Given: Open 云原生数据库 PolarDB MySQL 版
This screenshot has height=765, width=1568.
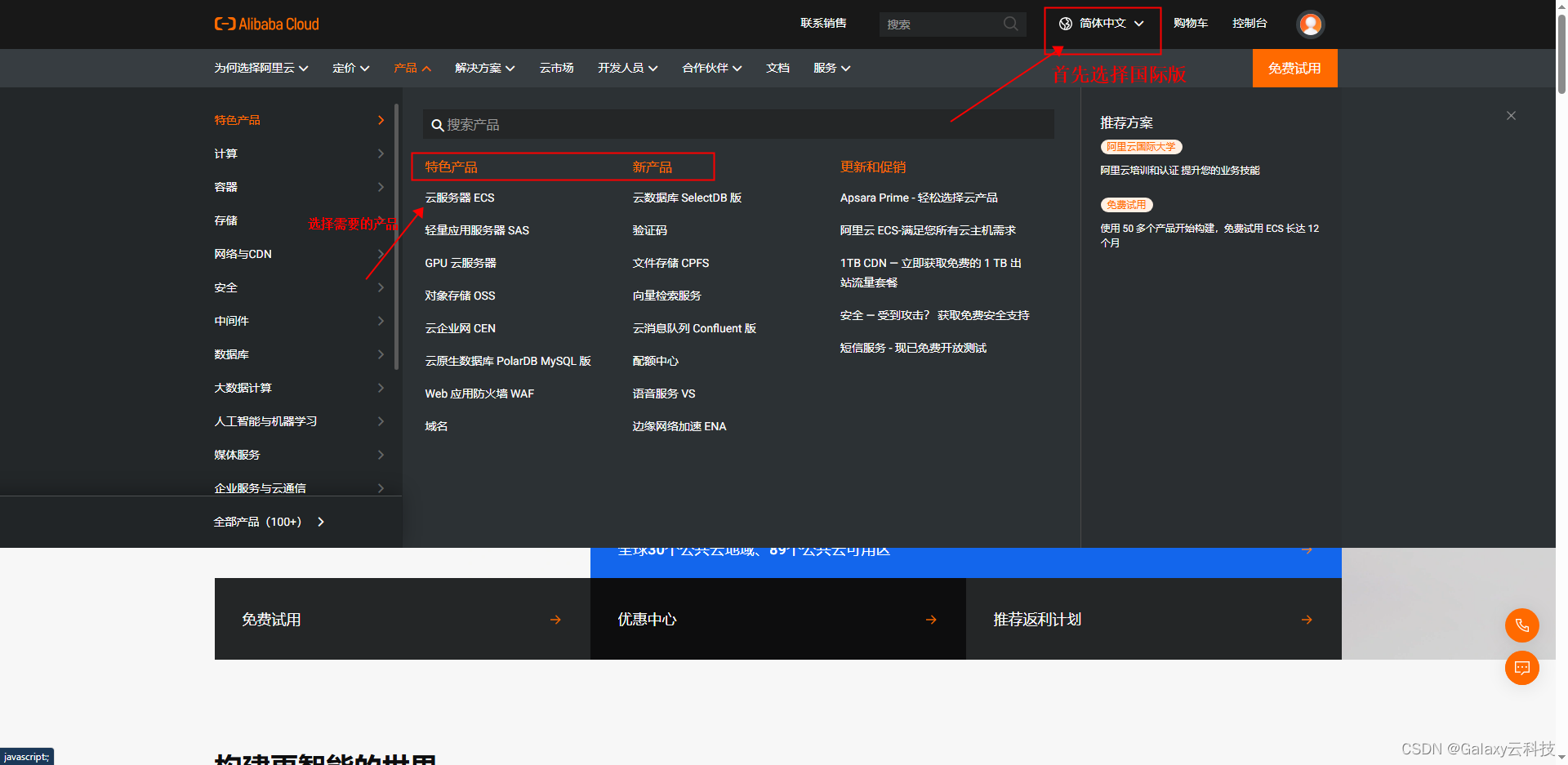Looking at the screenshot, I should tap(508, 361).
